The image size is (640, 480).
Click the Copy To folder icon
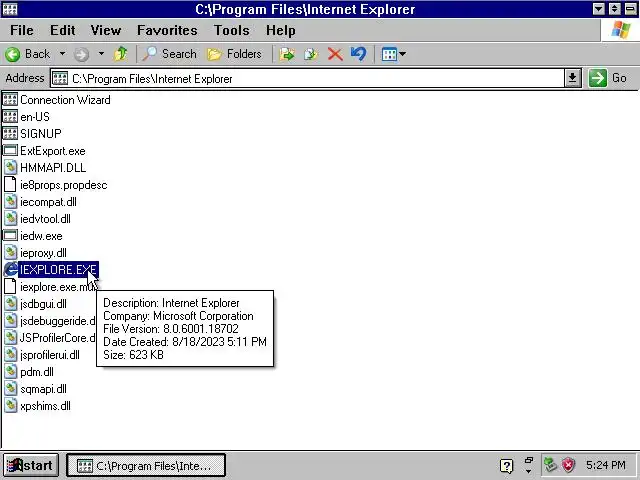pos(311,54)
